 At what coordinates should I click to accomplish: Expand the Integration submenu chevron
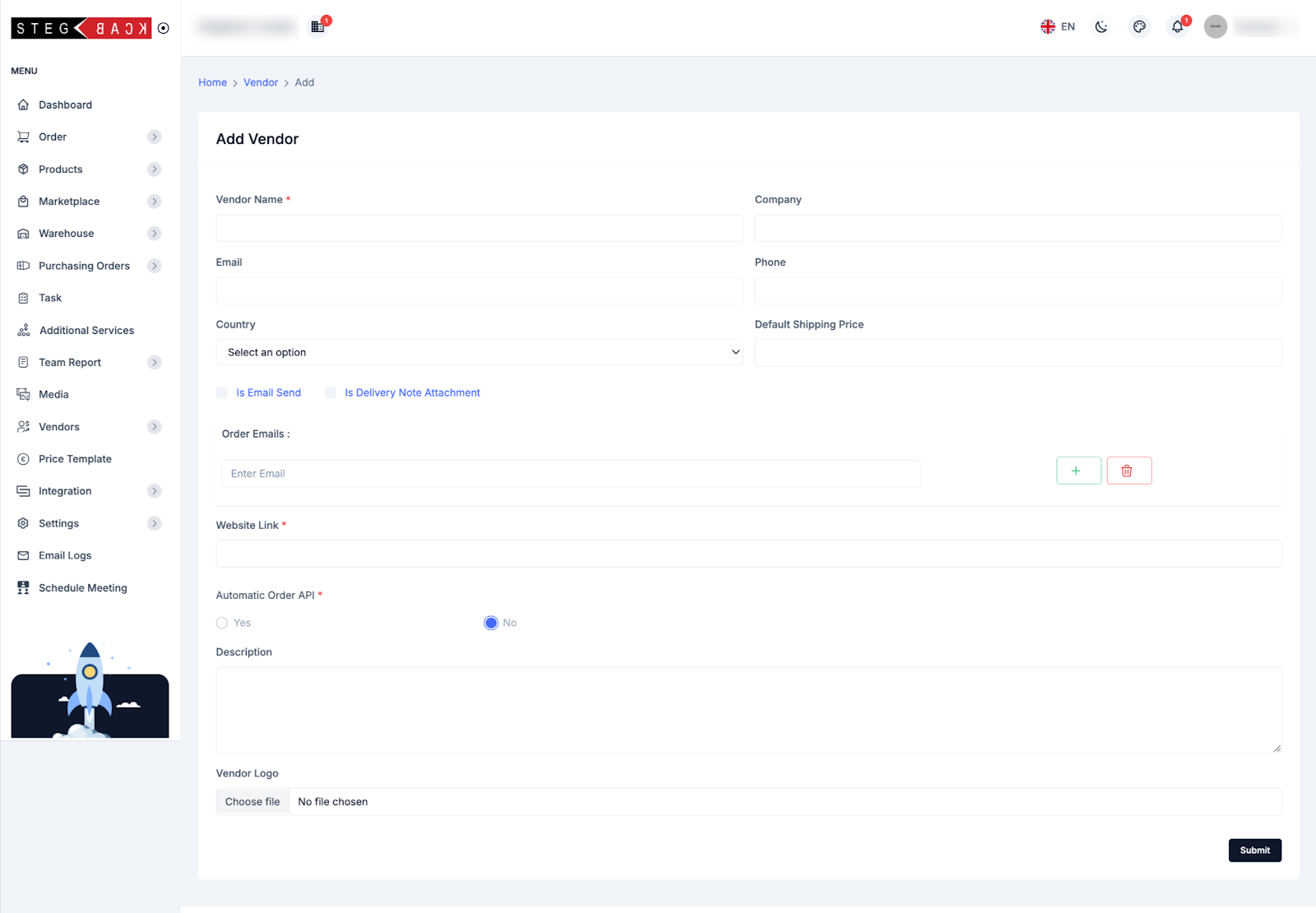click(154, 491)
